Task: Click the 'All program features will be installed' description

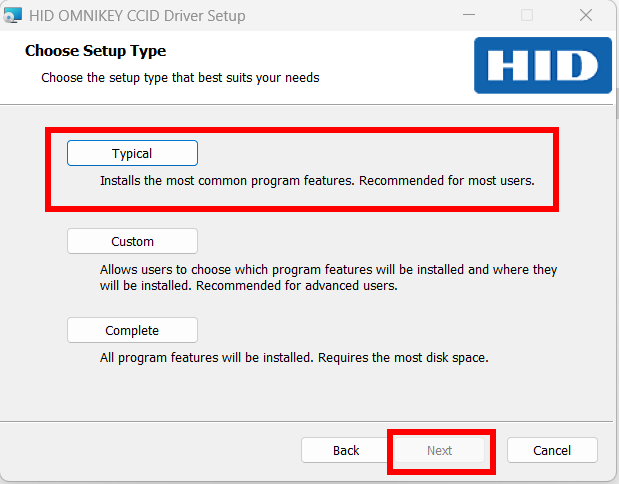Action: pyautogui.click(x=294, y=358)
